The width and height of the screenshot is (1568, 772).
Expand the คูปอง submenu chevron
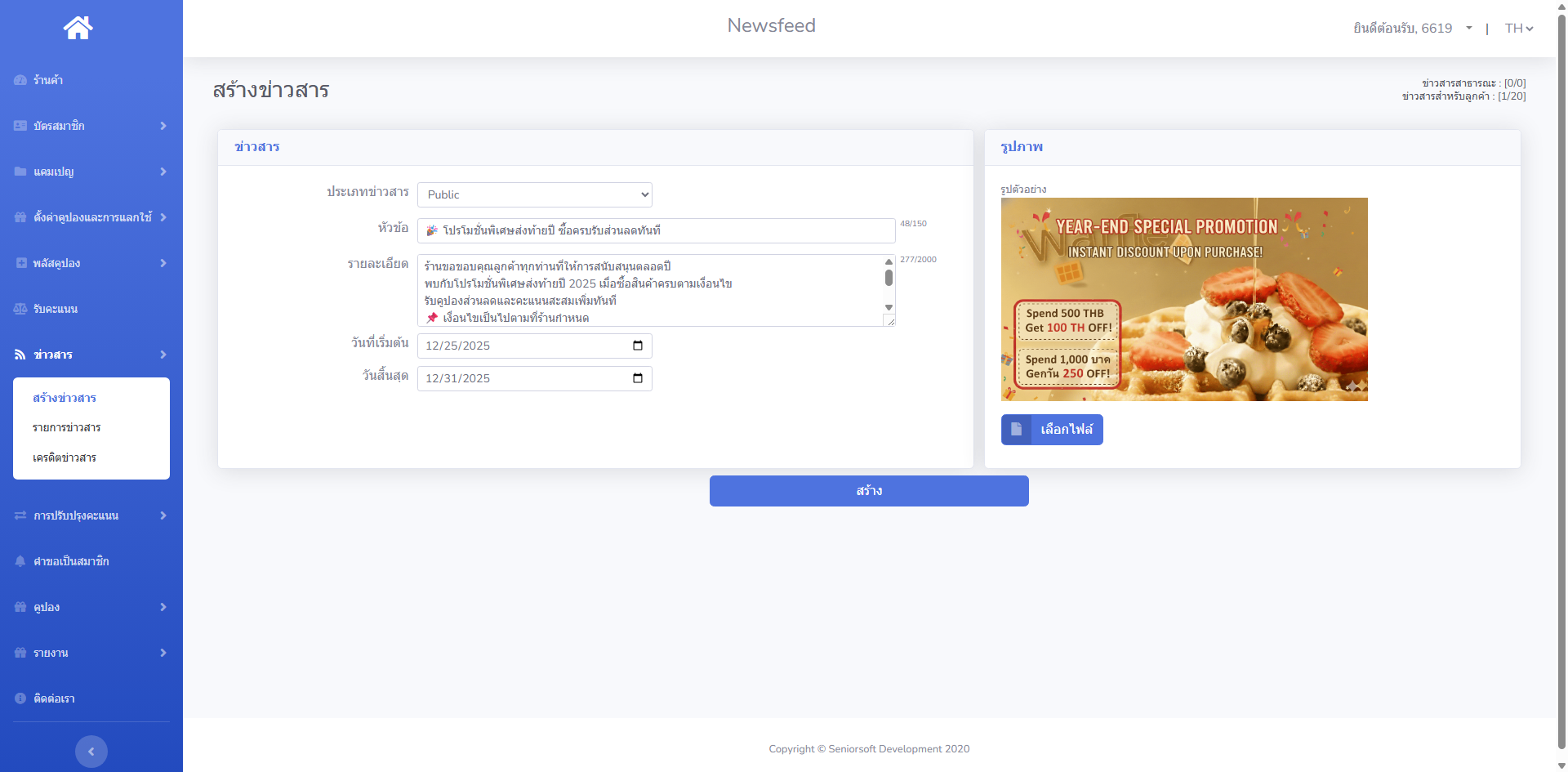click(163, 607)
